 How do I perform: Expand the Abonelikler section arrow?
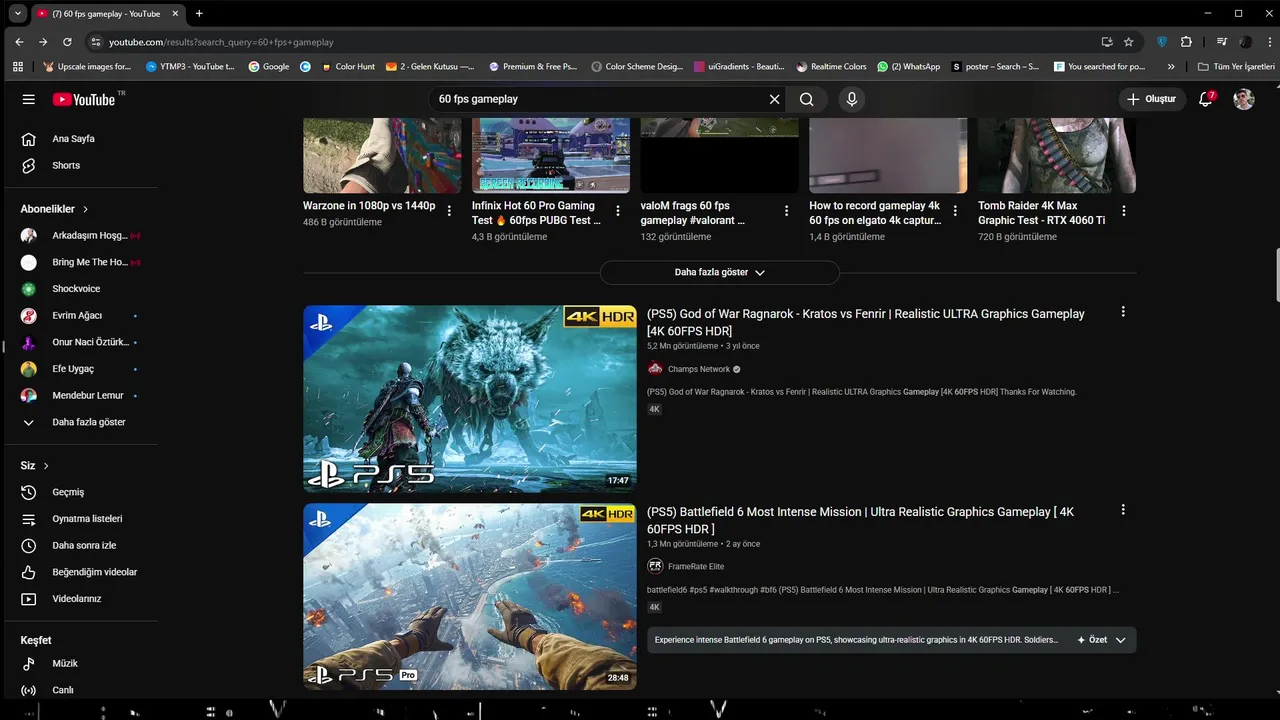[85, 209]
